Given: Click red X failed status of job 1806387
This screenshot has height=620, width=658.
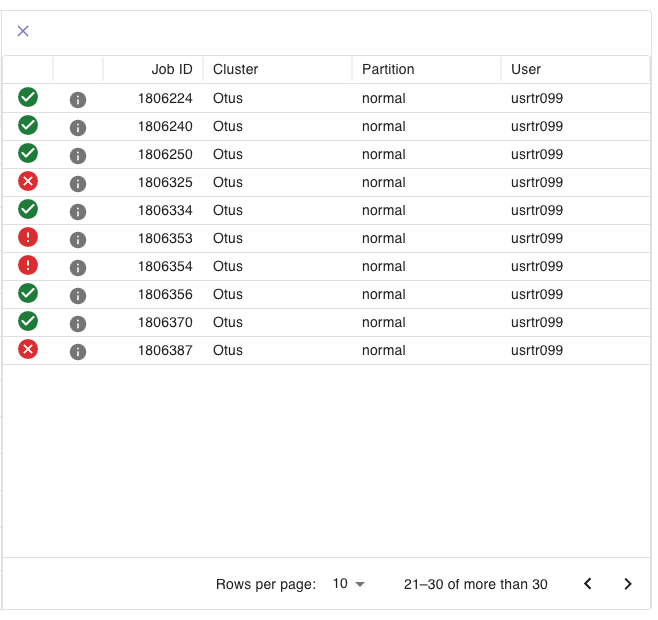Looking at the screenshot, I should 28,349.
